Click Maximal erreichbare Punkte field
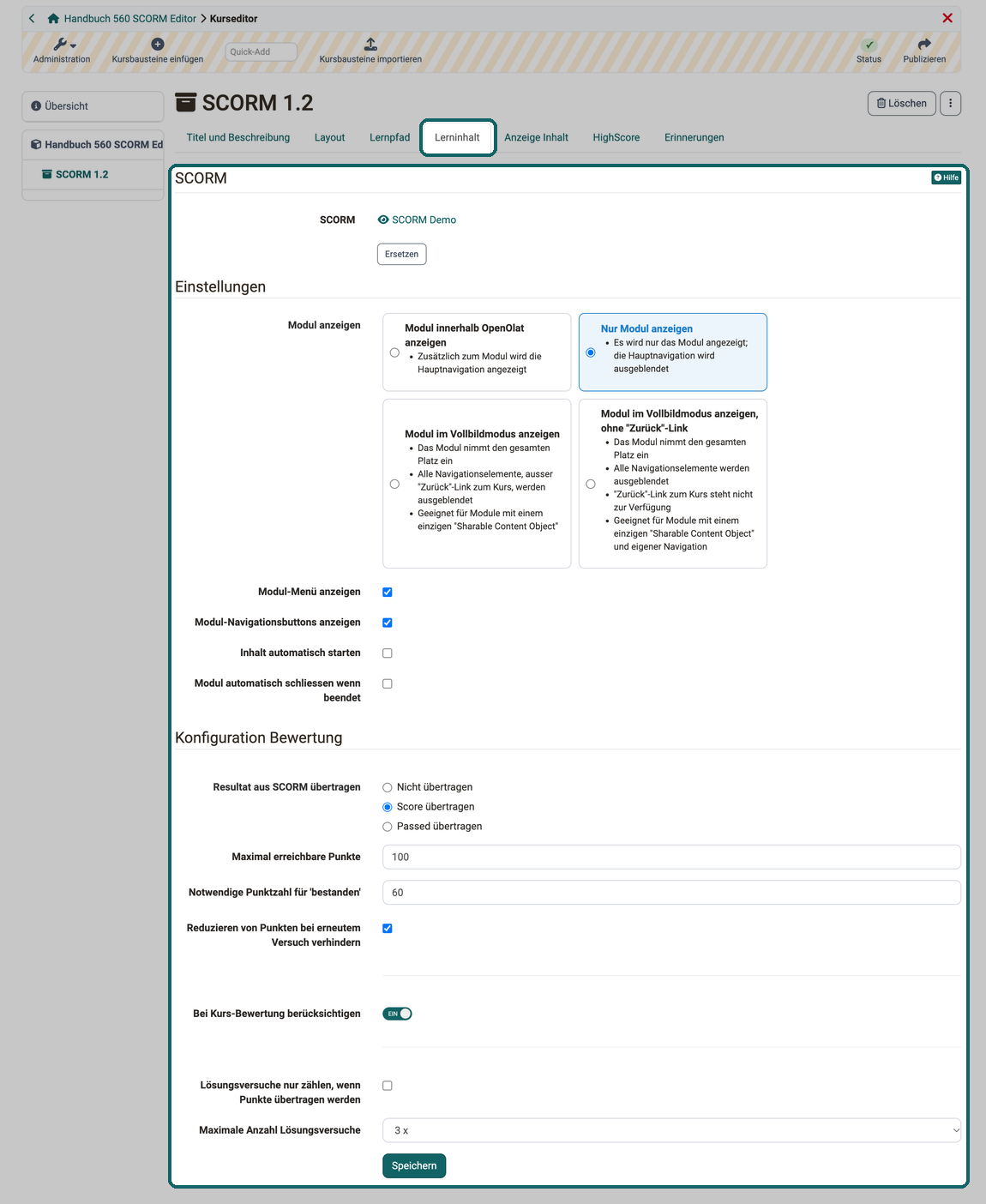The height and width of the screenshot is (1204, 986). (671, 857)
